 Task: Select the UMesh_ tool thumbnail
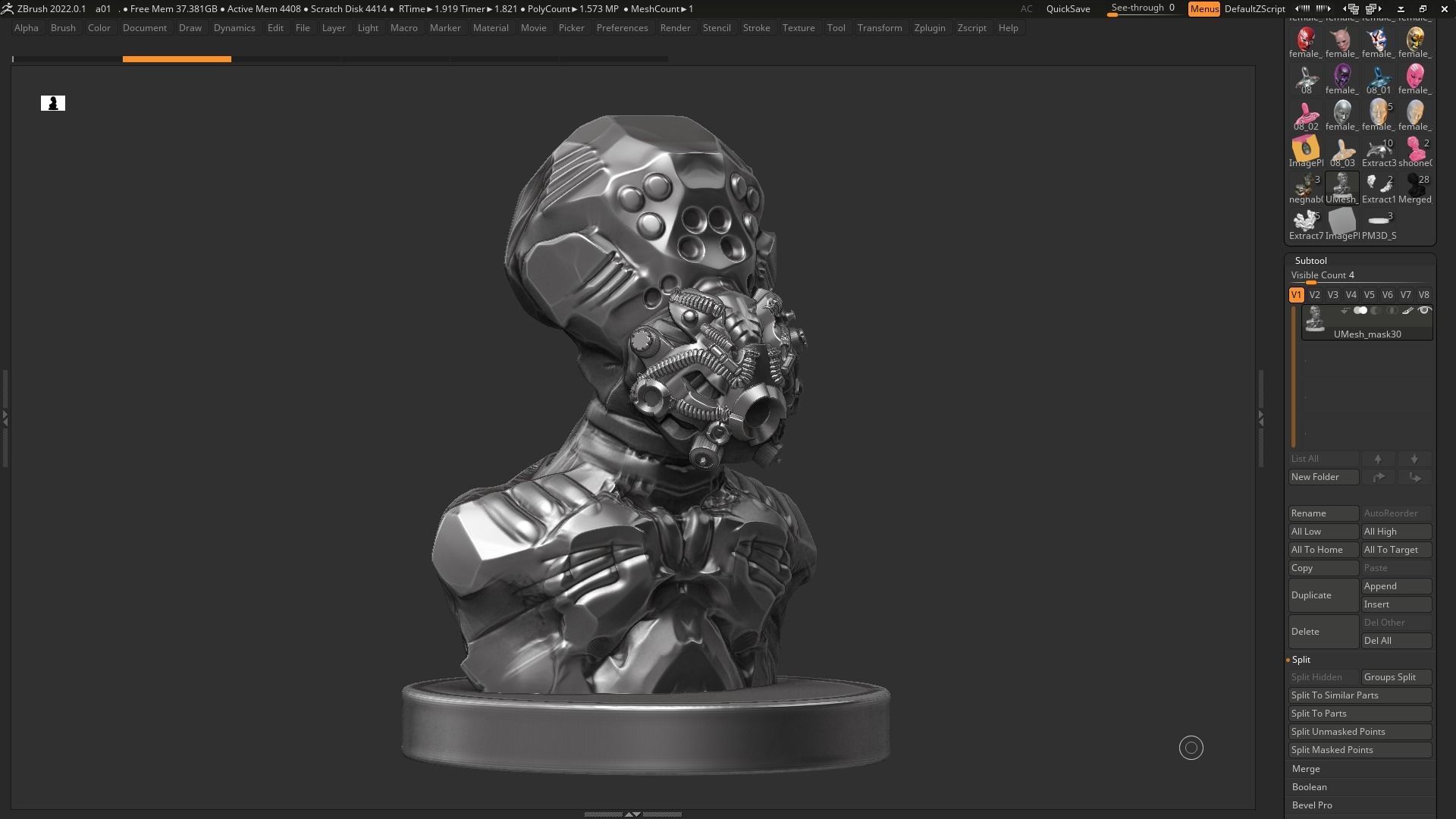[1342, 187]
